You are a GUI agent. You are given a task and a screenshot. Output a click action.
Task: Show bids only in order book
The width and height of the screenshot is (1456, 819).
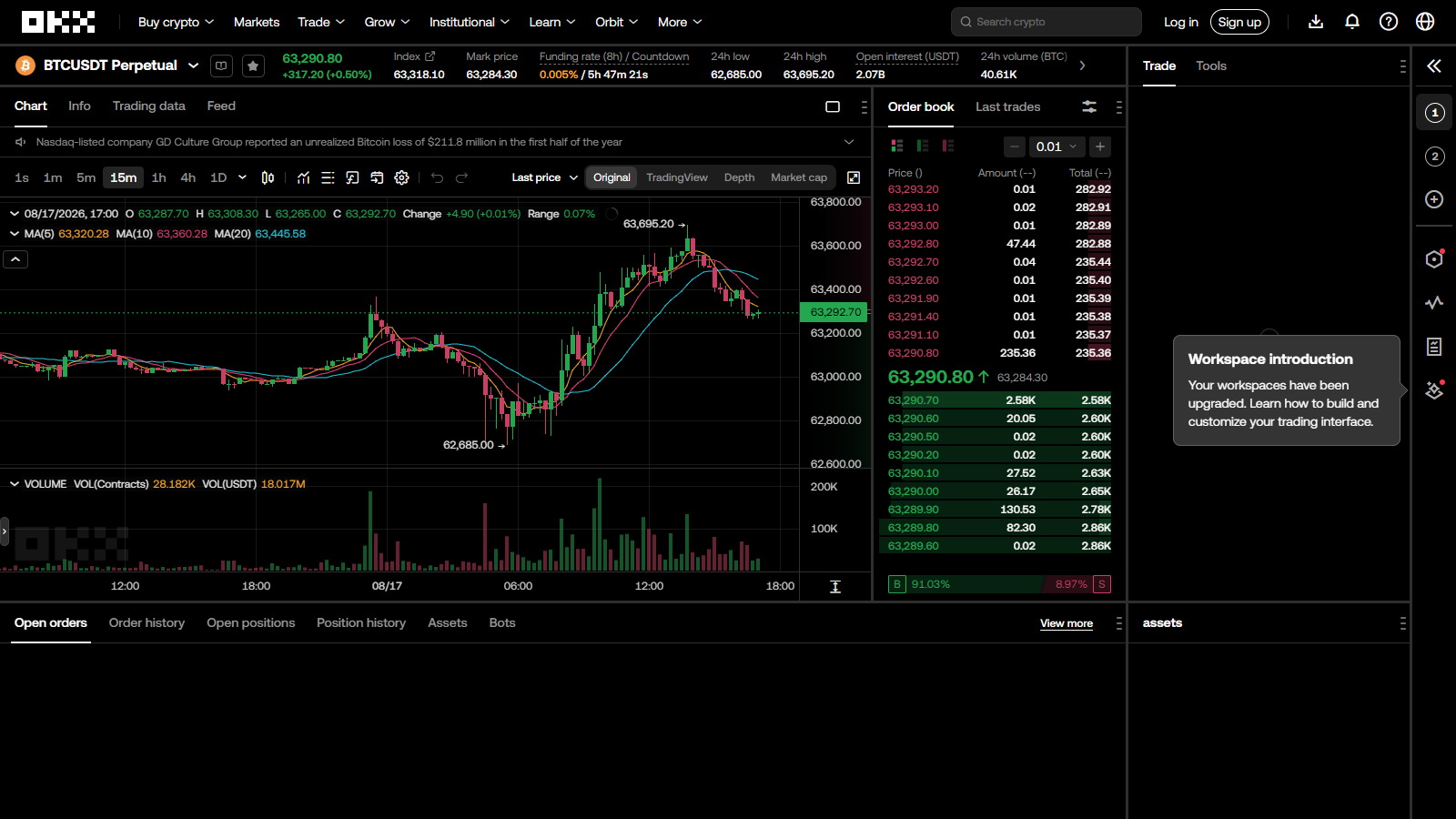click(x=923, y=146)
